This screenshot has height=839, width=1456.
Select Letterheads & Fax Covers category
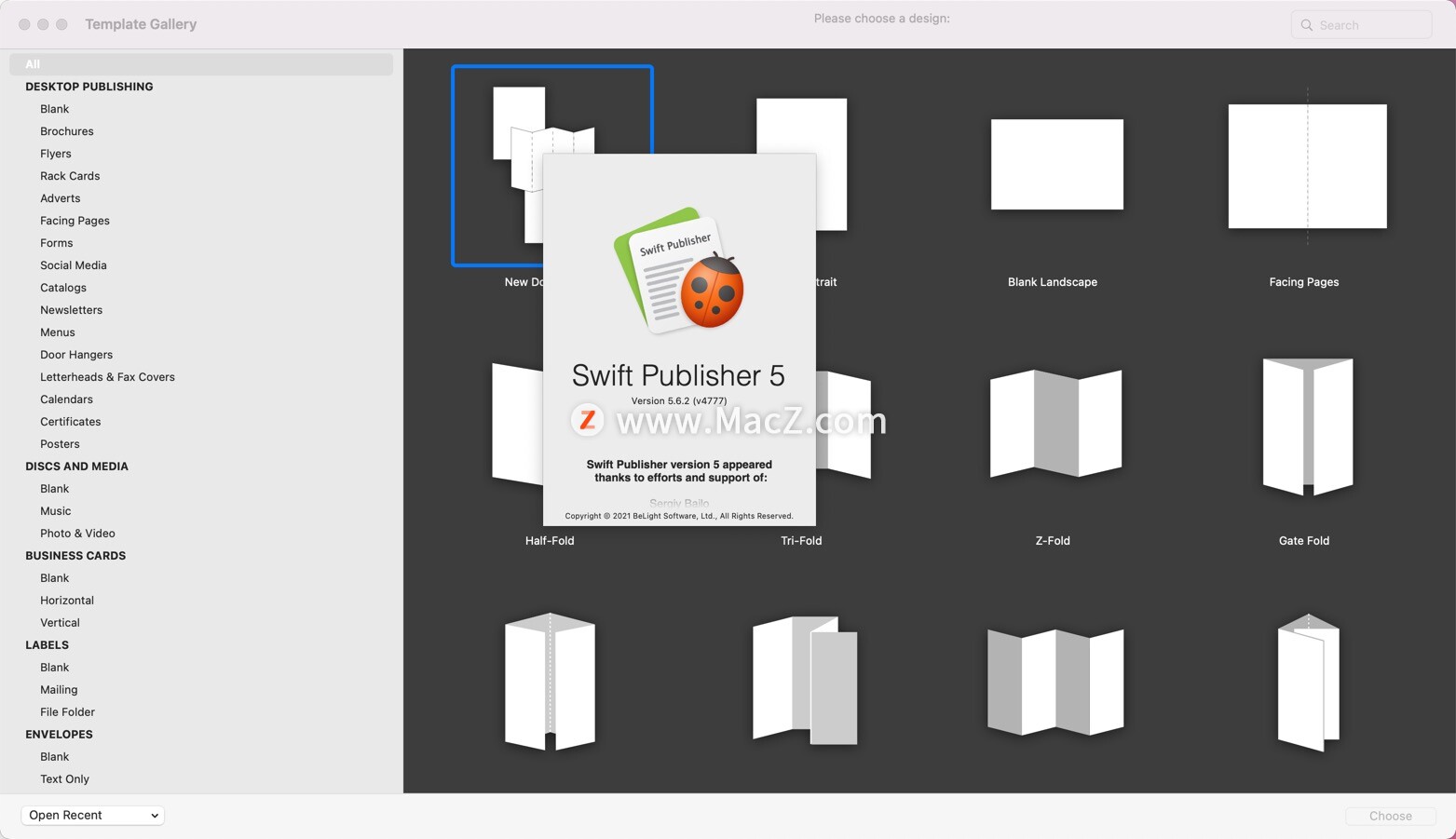(x=107, y=377)
